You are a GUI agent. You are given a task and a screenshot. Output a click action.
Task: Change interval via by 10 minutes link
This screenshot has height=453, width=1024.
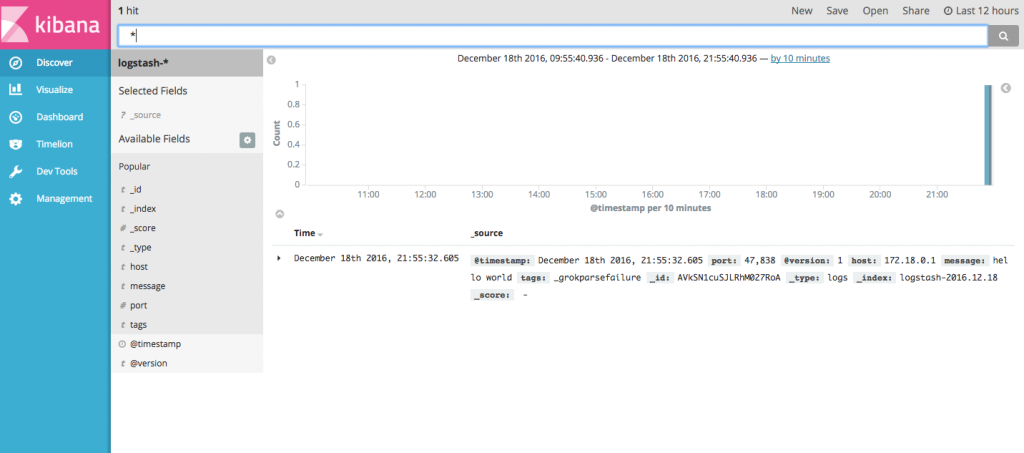tap(800, 58)
